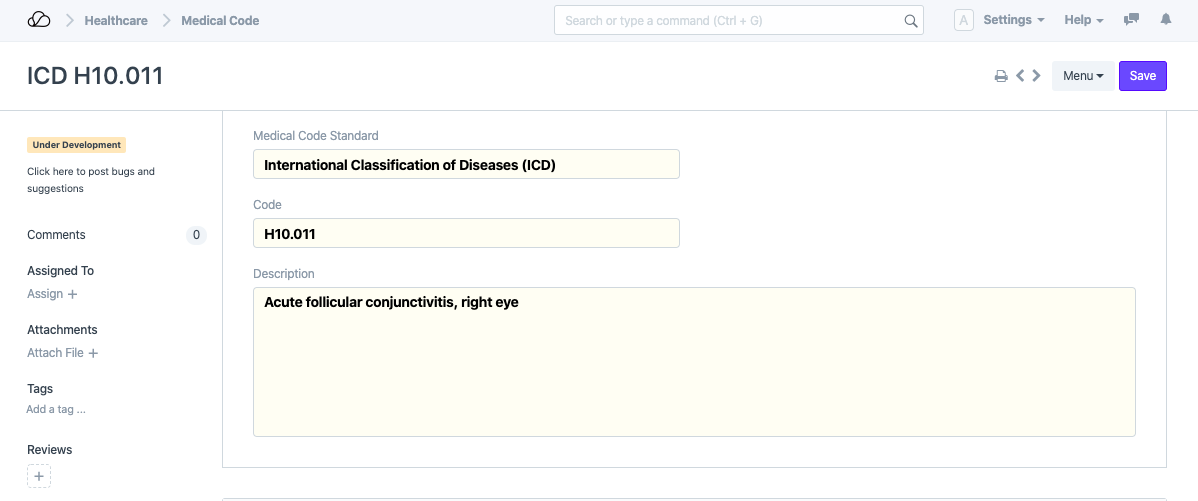Click the Add a tag field
Image resolution: width=1198 pixels, height=501 pixels.
click(x=56, y=409)
